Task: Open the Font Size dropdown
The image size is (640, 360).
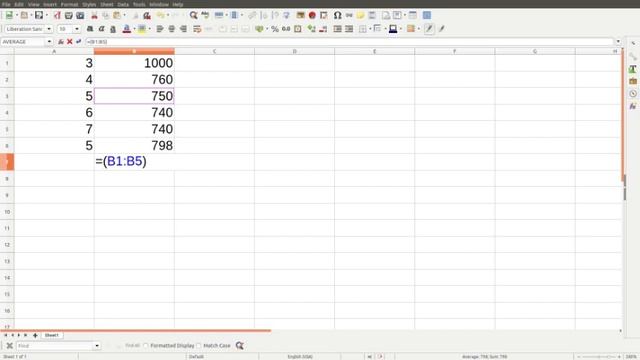Action: 77,29
